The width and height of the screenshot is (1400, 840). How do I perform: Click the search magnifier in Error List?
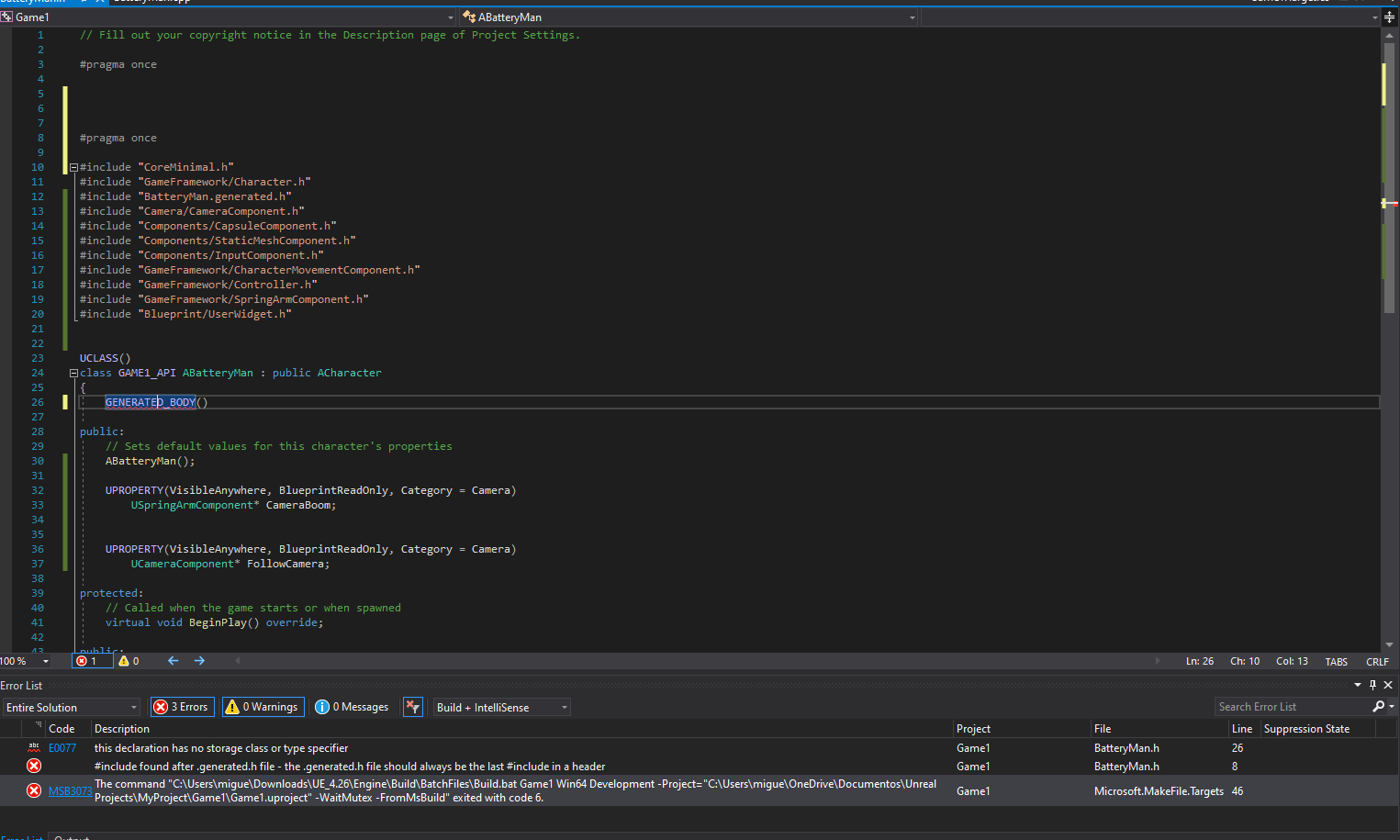1378,707
